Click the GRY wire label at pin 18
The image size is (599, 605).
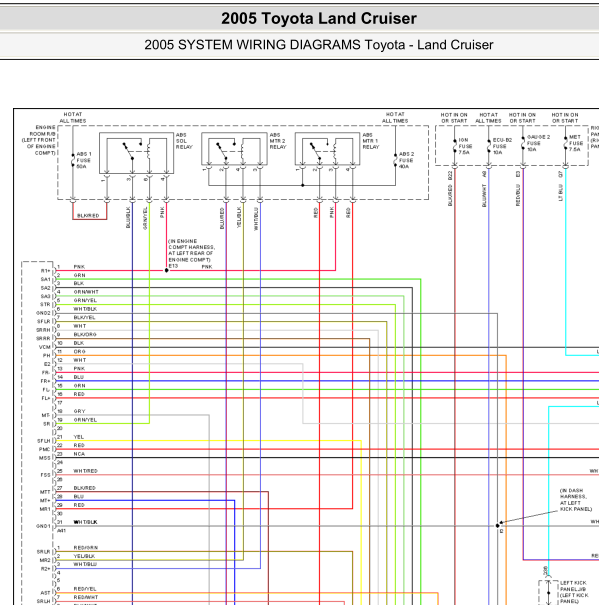point(80,411)
